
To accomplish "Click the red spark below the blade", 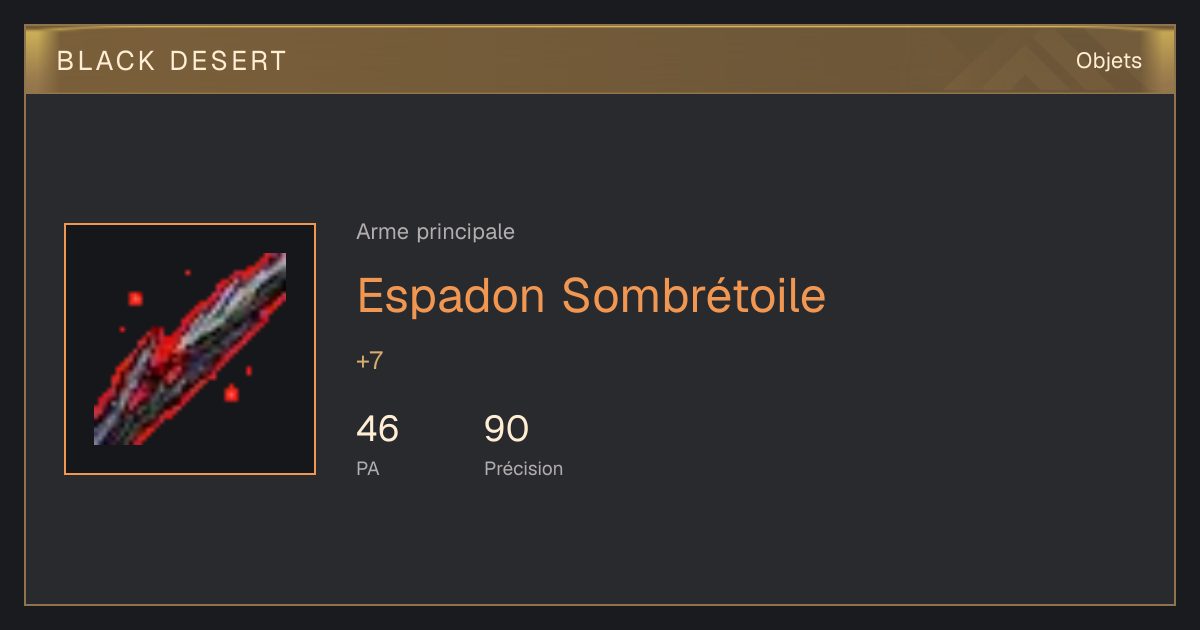I will pos(232,394).
